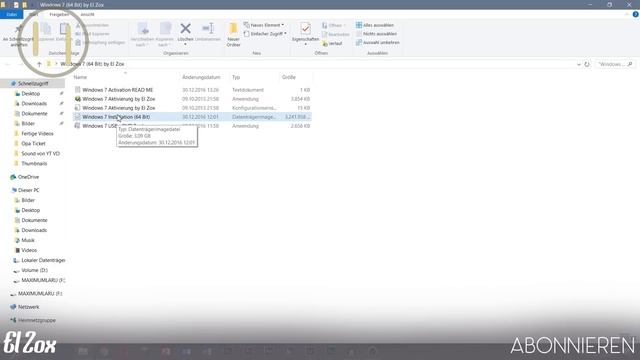The height and width of the screenshot is (360, 640).
Task: Open the Datei ribbon tab
Action: tap(11, 14)
